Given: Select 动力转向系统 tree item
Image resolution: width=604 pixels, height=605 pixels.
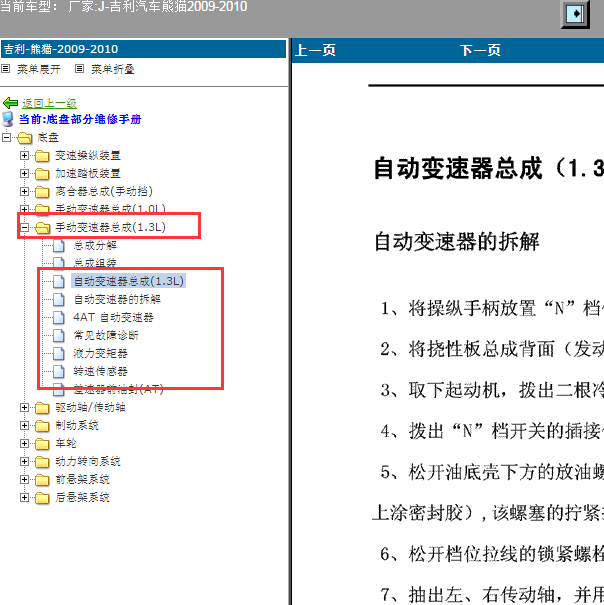Looking at the screenshot, I should [88, 461].
